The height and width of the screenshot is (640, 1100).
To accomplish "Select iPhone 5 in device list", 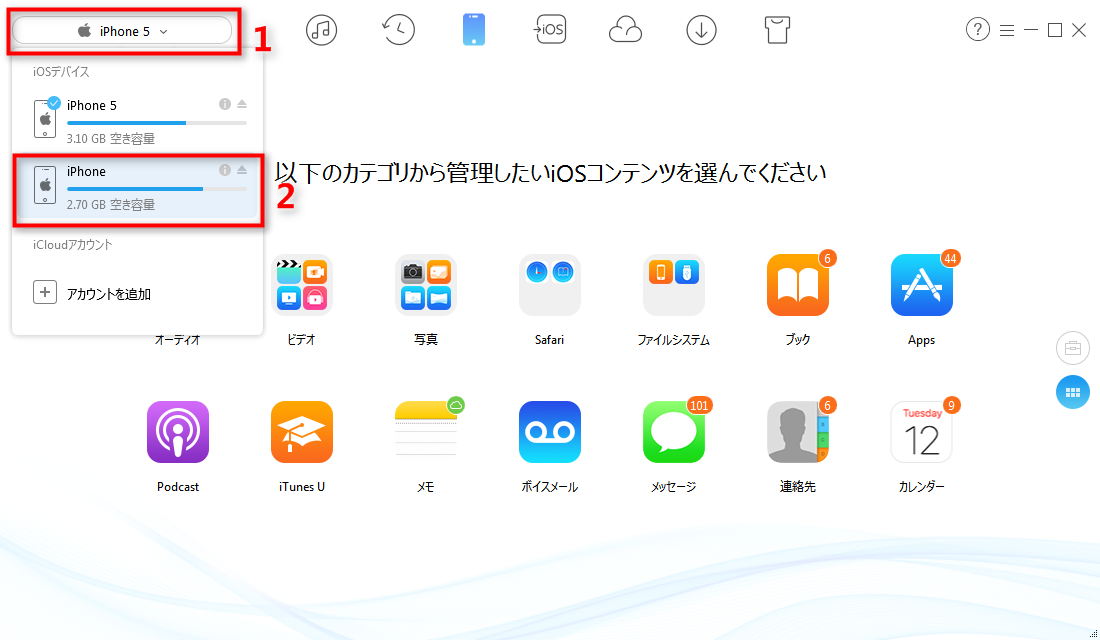I will point(138,119).
